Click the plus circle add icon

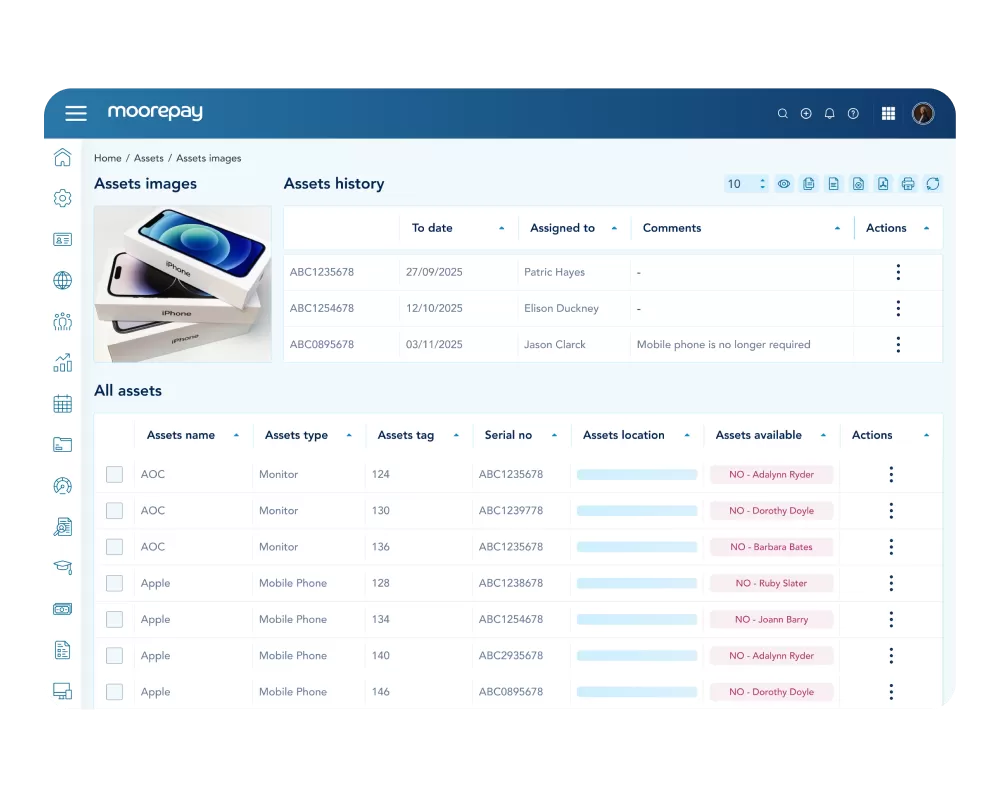tap(806, 114)
